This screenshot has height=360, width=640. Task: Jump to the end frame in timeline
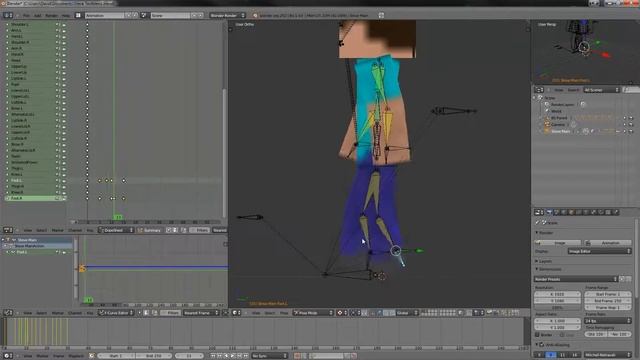pos(246,356)
